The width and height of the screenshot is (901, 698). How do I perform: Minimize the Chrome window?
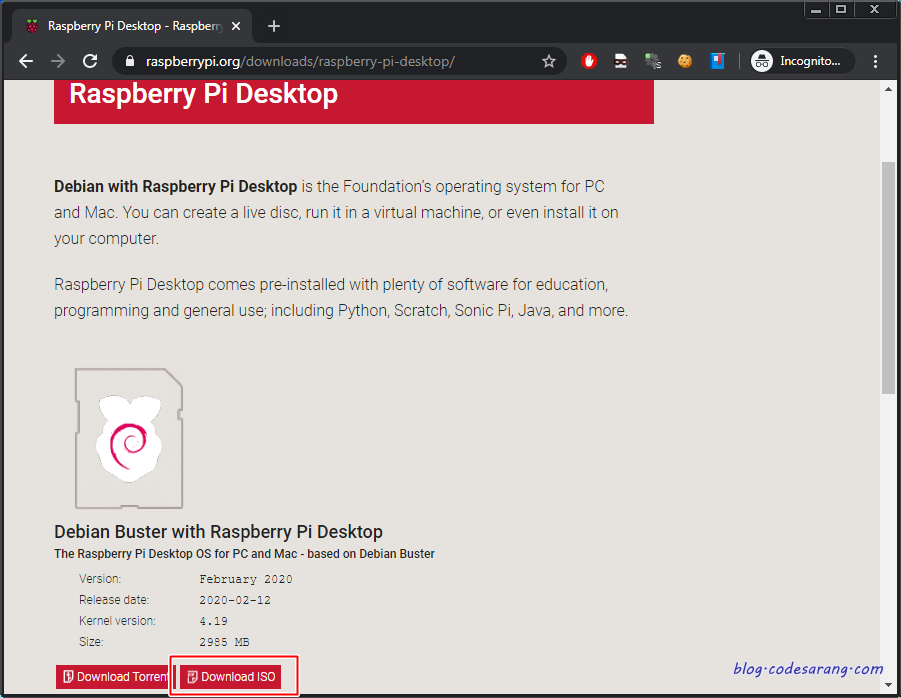816,9
